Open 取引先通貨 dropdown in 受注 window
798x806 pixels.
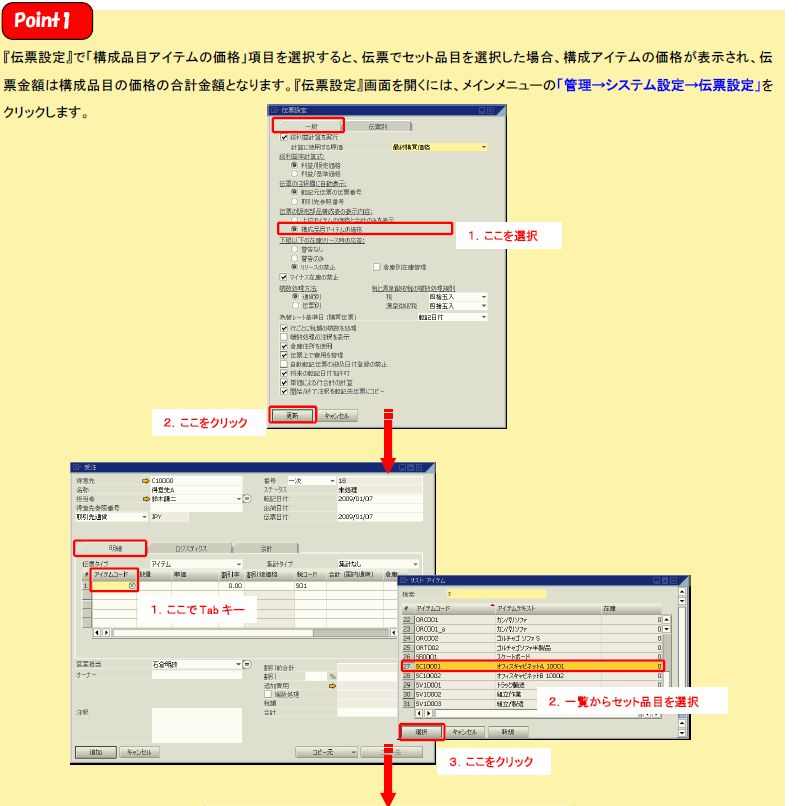[x=112, y=517]
